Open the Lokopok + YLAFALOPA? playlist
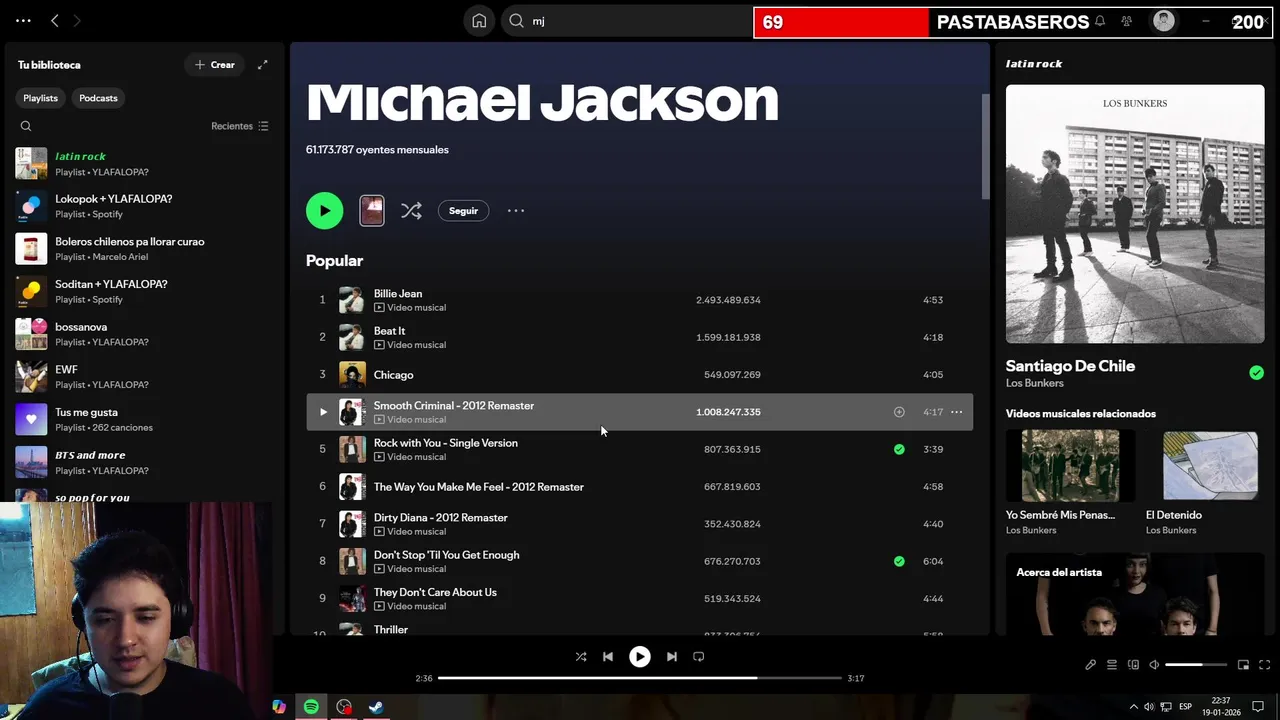The image size is (1280, 720). [x=145, y=206]
